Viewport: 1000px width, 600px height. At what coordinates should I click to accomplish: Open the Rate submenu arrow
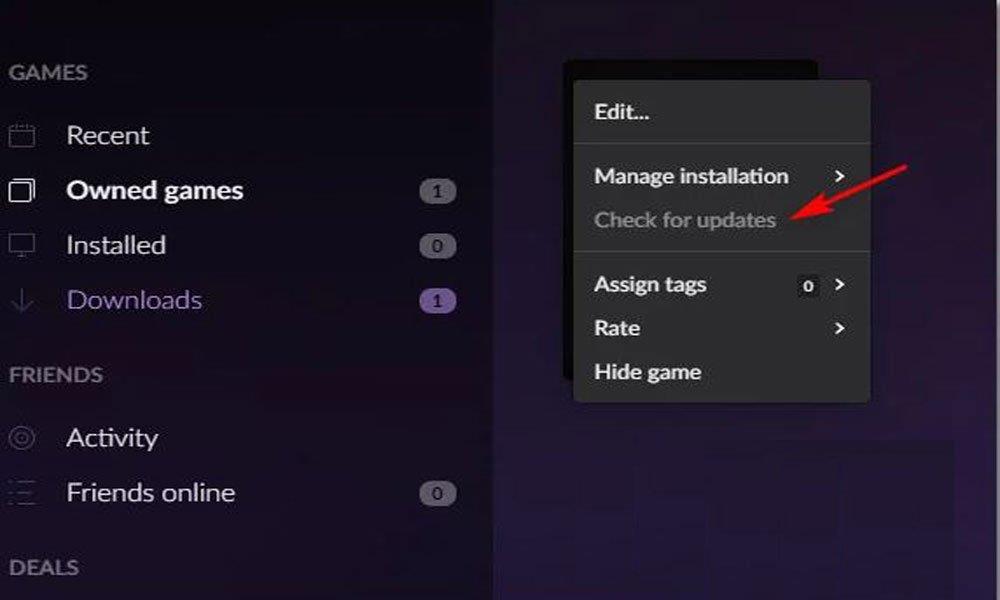pyautogui.click(x=840, y=328)
